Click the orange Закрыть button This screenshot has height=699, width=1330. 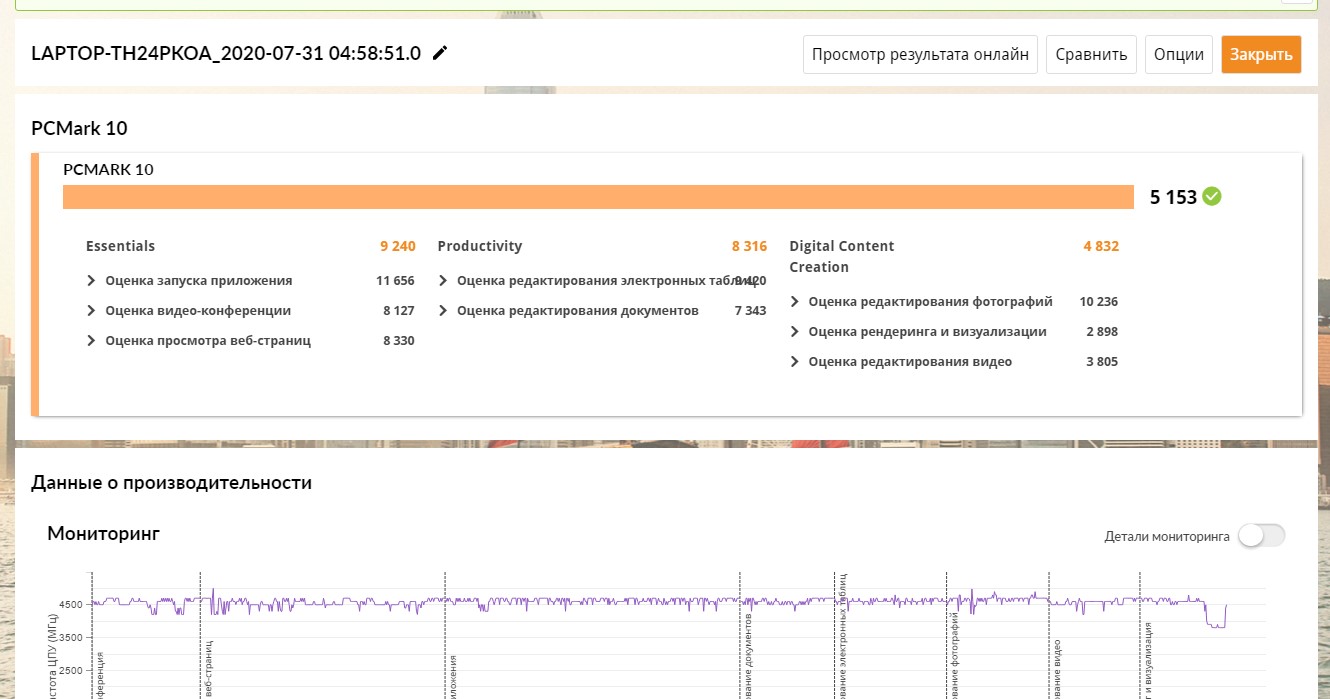[1261, 54]
